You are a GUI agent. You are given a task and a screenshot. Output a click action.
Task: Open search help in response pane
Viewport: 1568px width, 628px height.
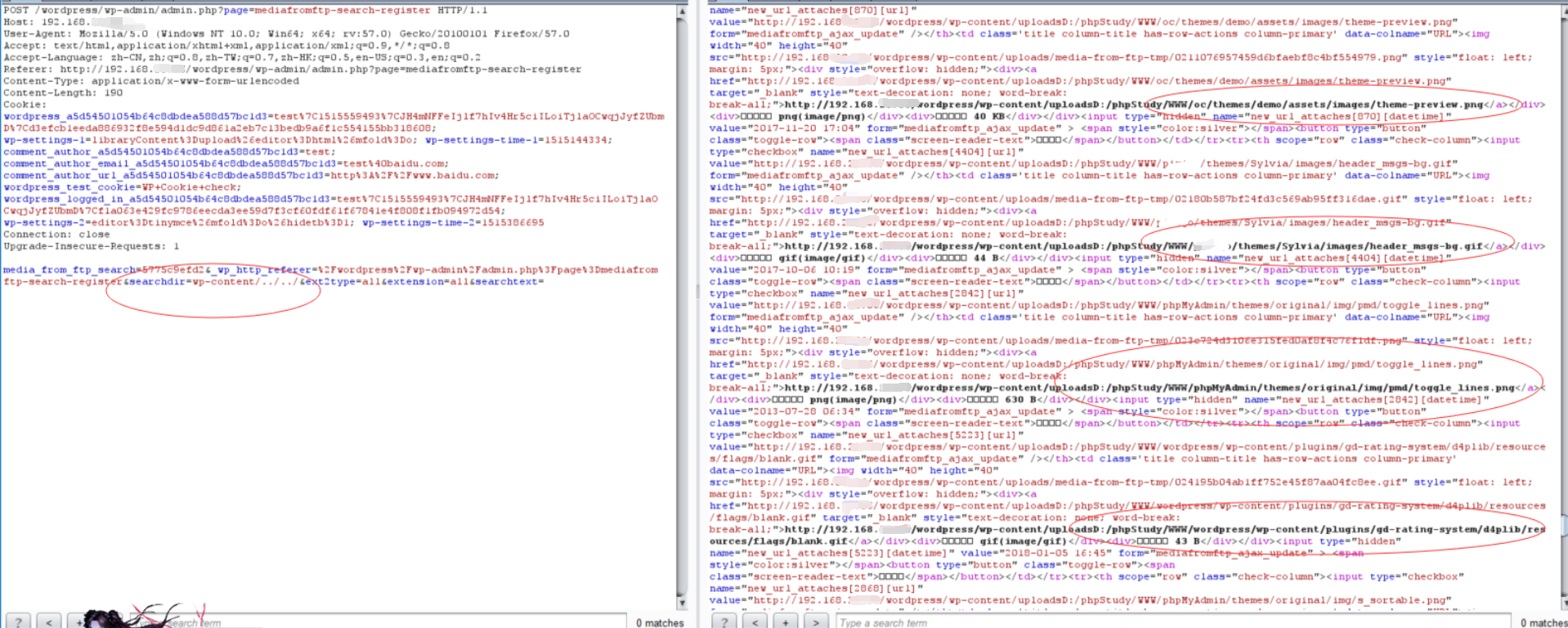click(725, 622)
